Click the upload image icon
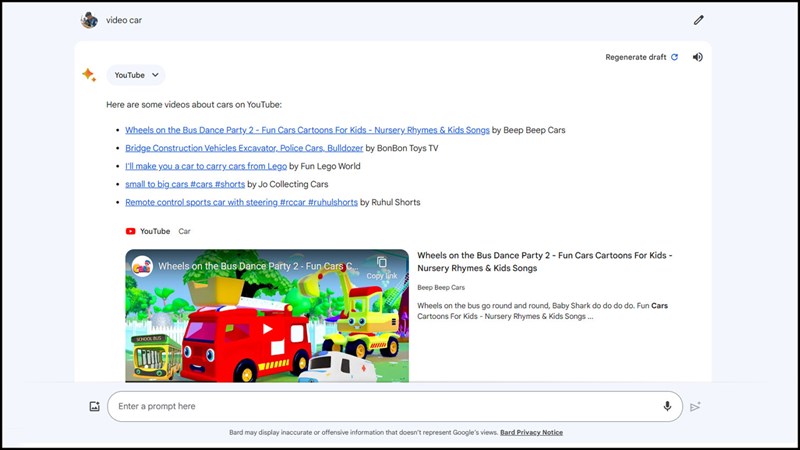This screenshot has width=800, height=450. 94,406
